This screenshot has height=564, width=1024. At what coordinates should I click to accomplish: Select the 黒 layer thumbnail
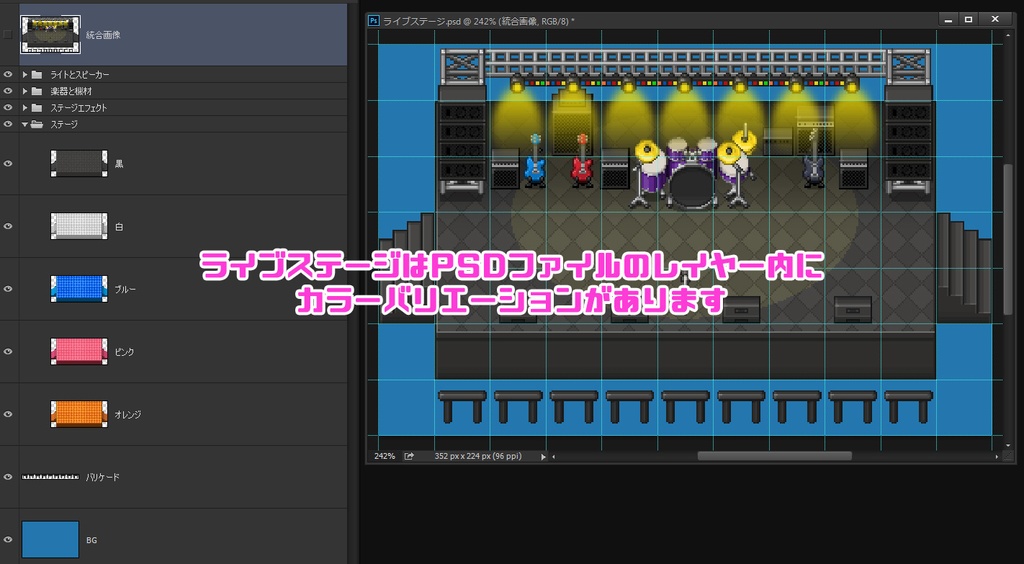79,164
